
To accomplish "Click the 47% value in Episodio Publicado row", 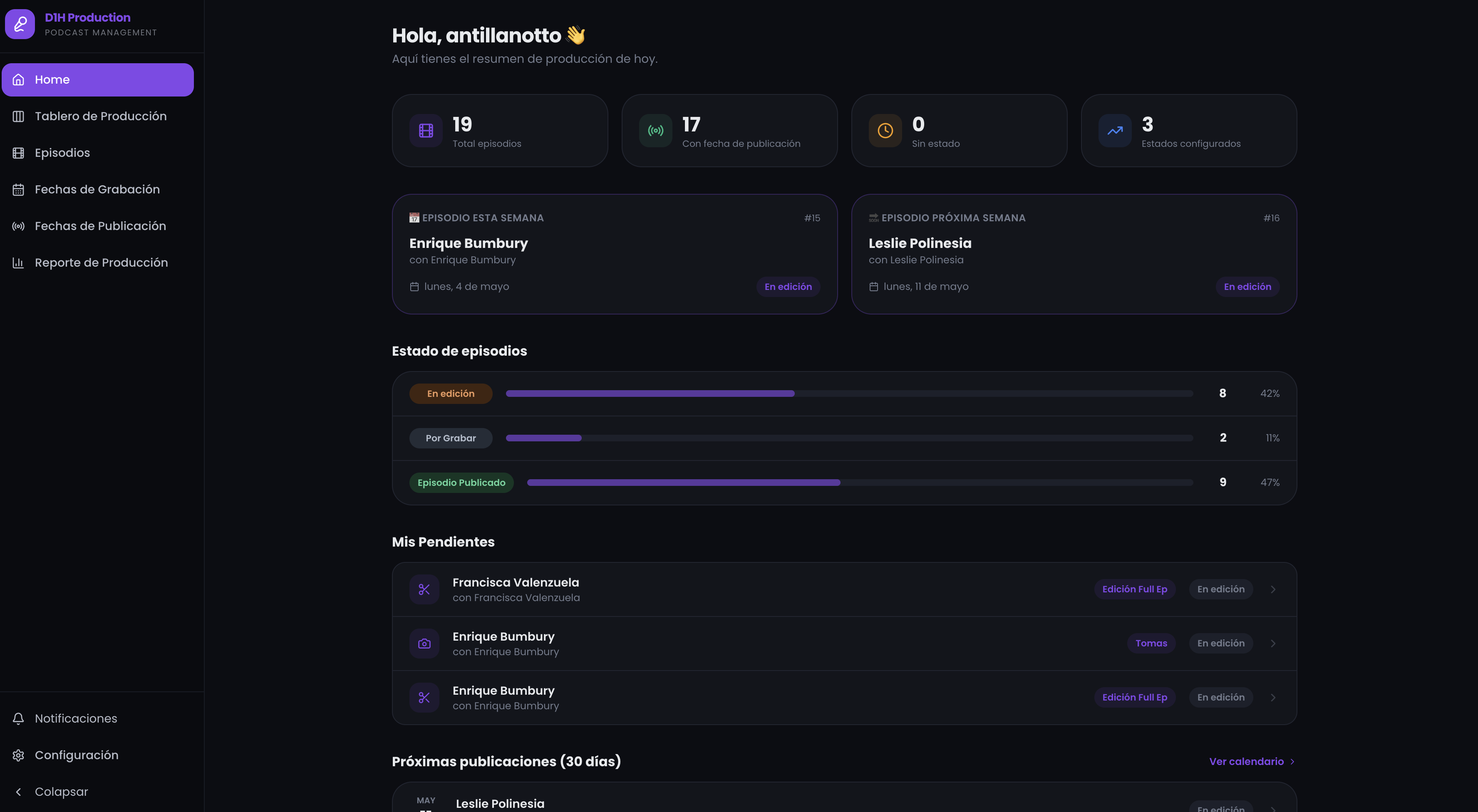I will pos(1270,483).
